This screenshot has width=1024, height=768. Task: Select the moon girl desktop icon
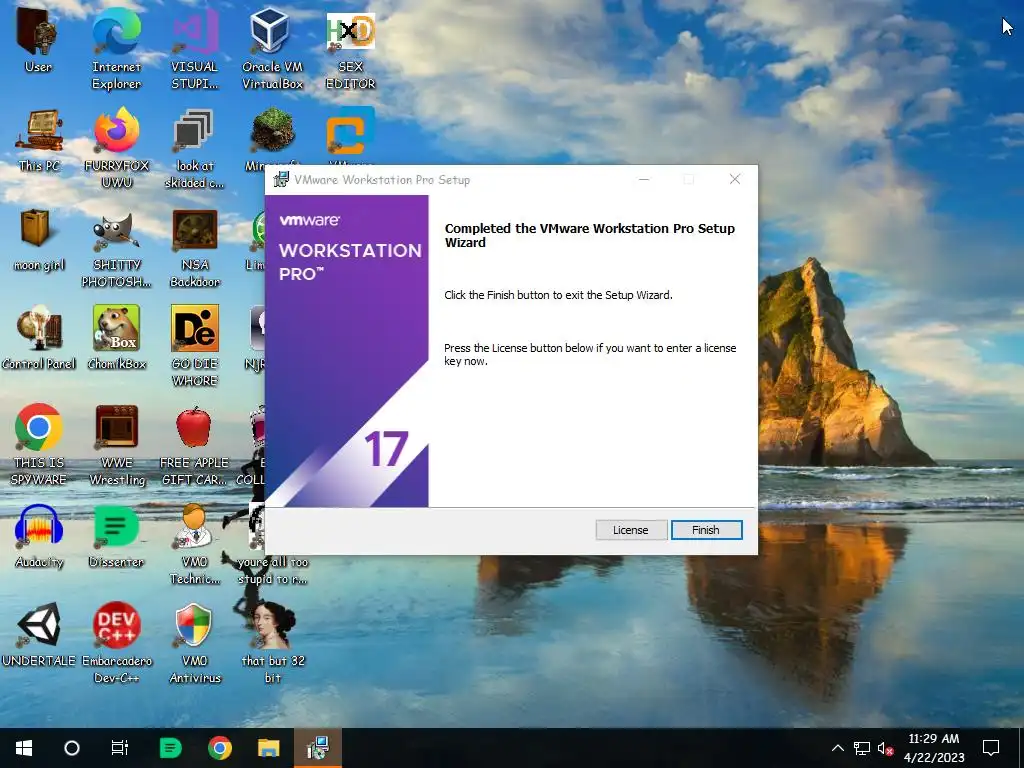coord(39,240)
